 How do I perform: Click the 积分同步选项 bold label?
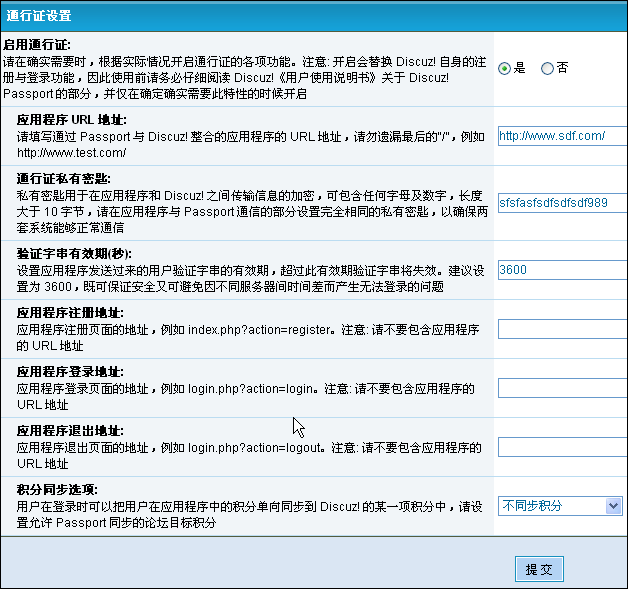point(57,489)
